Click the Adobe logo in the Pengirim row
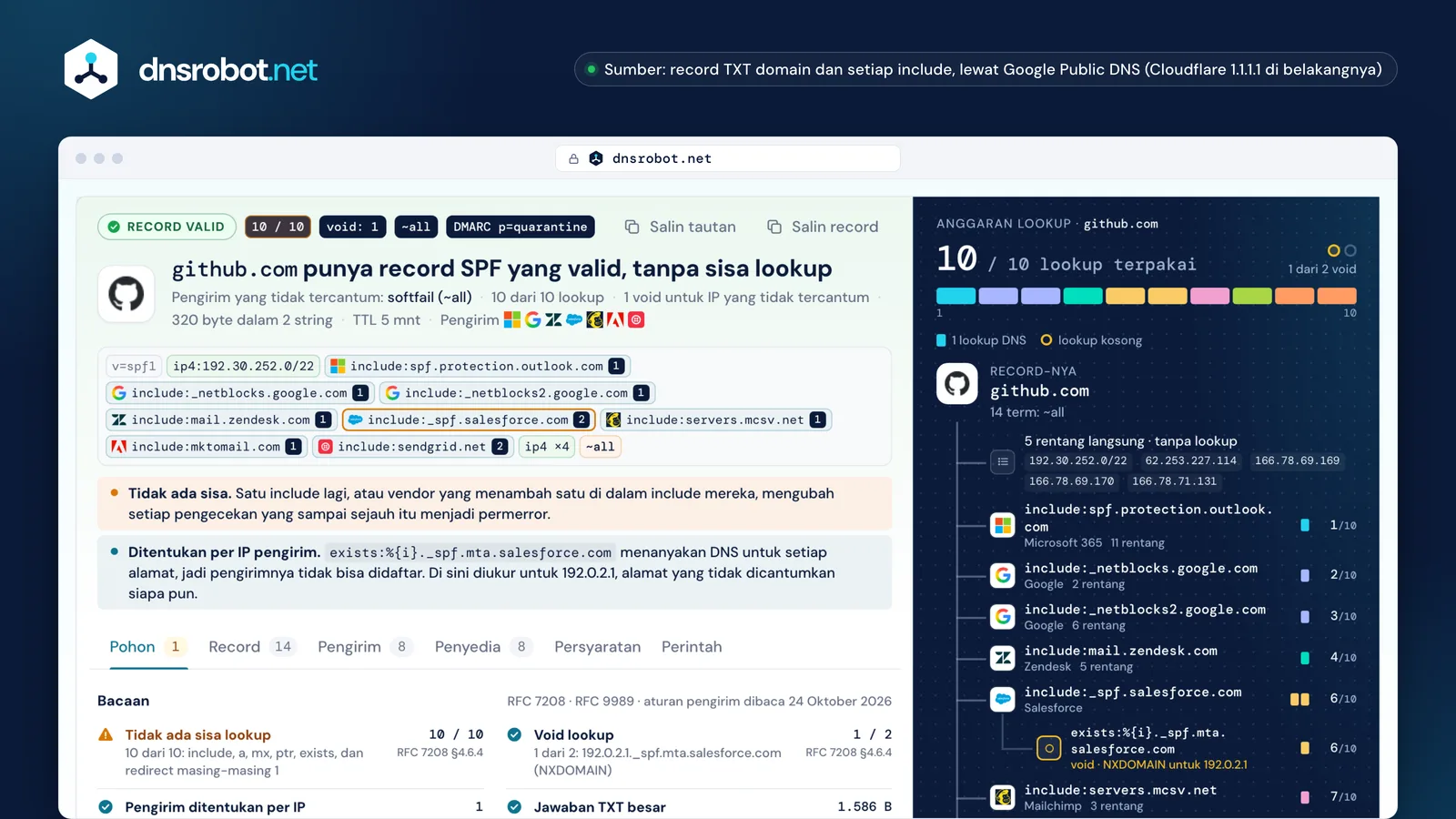The width and height of the screenshot is (1456, 819). [x=615, y=319]
